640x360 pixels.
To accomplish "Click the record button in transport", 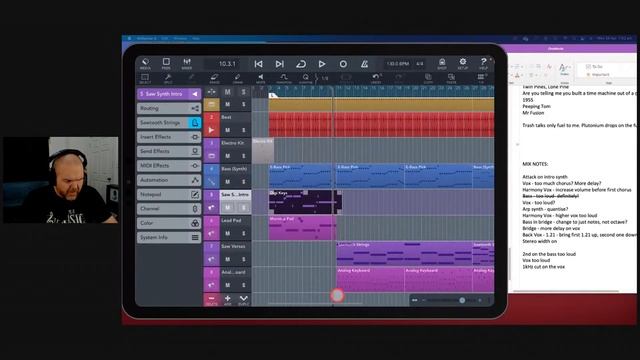I will click(x=343, y=64).
